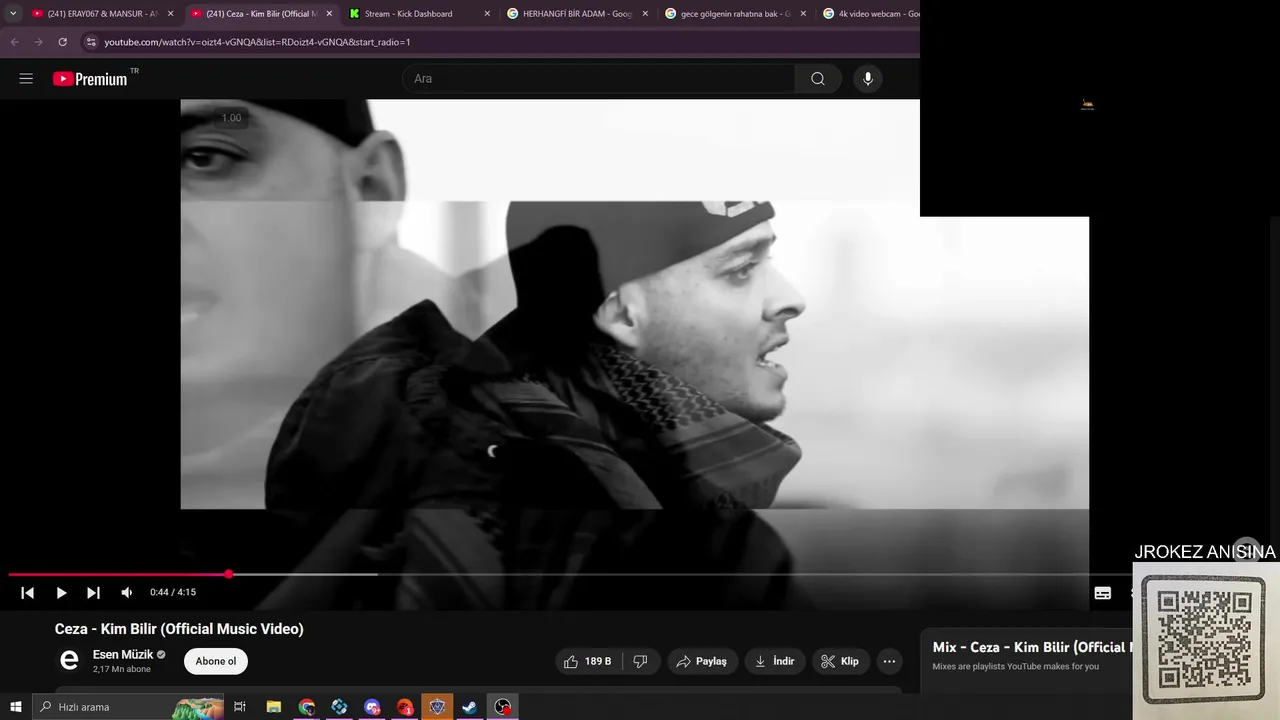Seek within the red played portion
This screenshot has height=720, width=1280.
pyautogui.click(x=118, y=574)
